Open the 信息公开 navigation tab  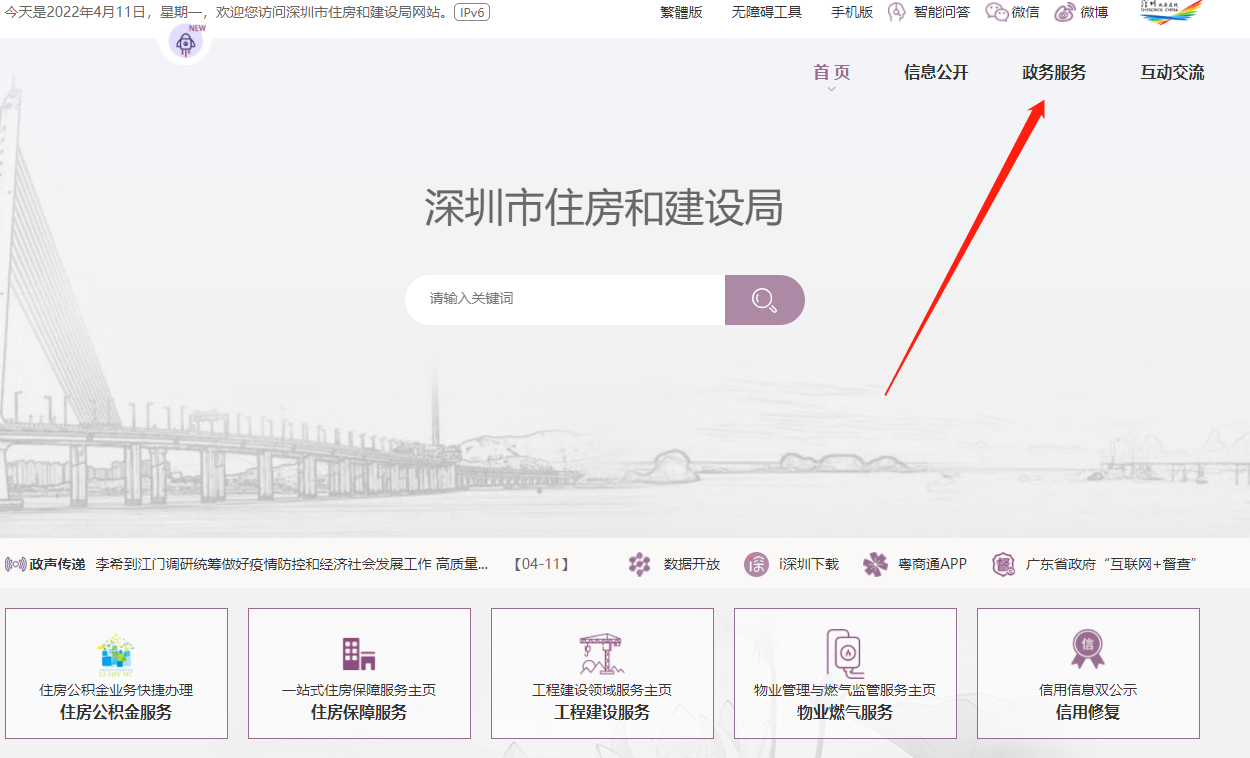(936, 72)
